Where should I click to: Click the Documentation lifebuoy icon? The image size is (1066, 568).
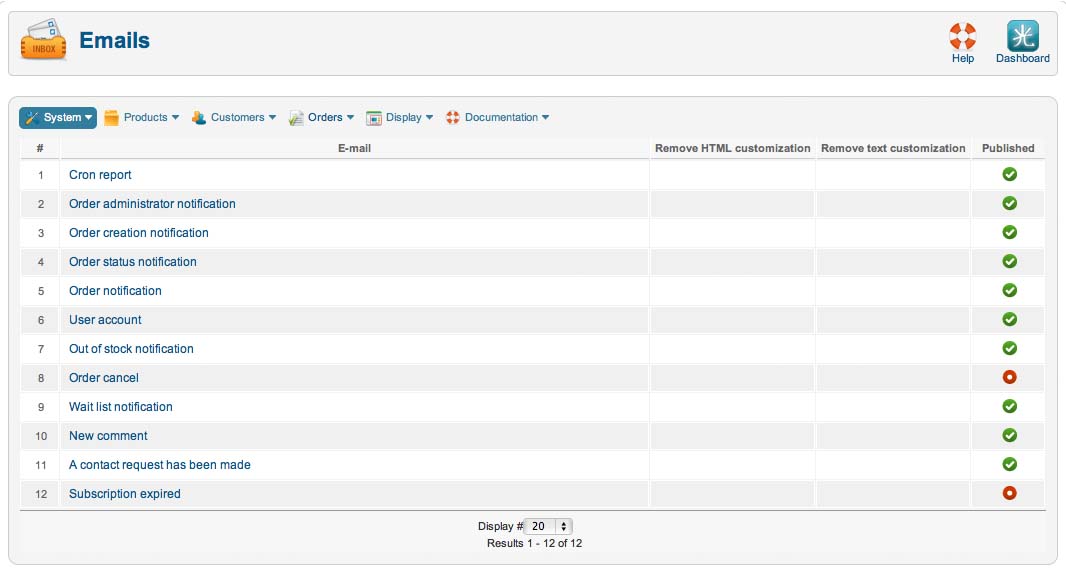point(453,118)
